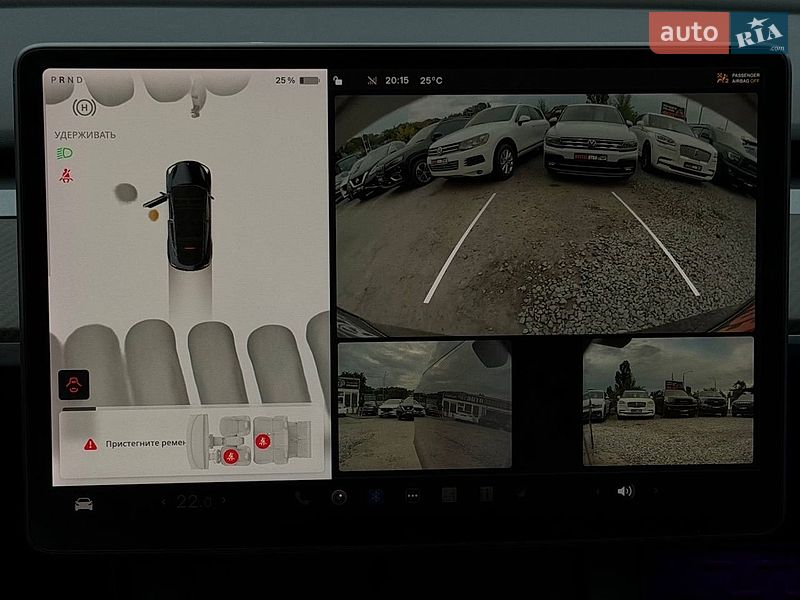Tap the PRND gear selector strip
This screenshot has height=600, width=800.
pos(67,80)
